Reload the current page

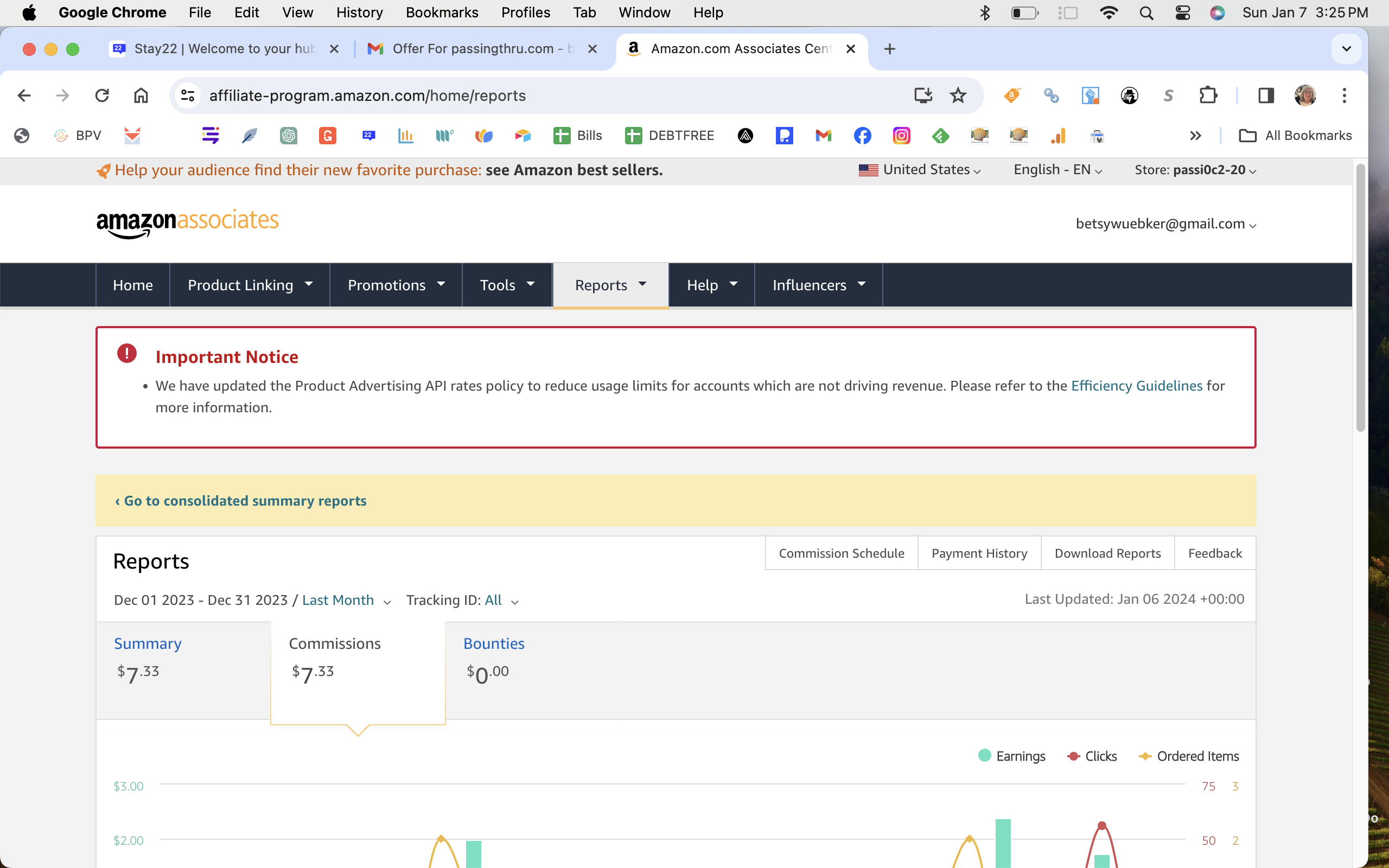pos(102,95)
